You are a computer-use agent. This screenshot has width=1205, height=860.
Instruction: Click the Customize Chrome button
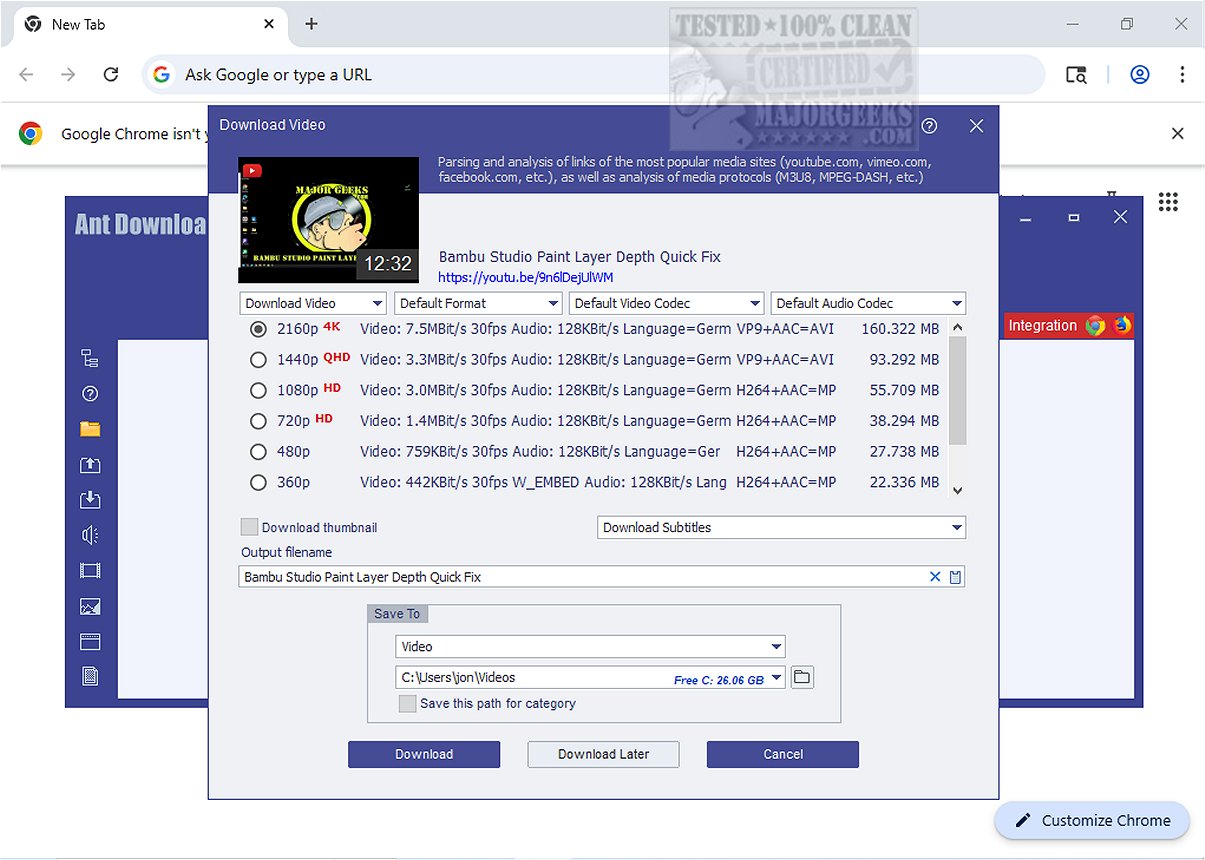tap(1092, 820)
